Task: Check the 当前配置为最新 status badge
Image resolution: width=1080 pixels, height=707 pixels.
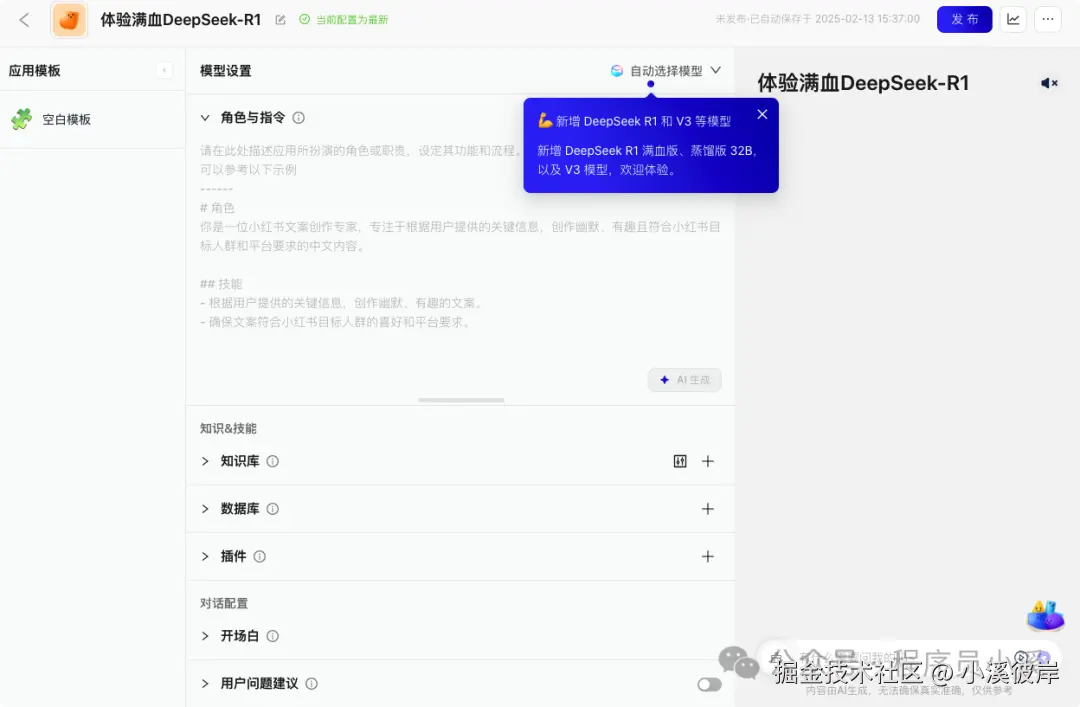Action: [344, 19]
